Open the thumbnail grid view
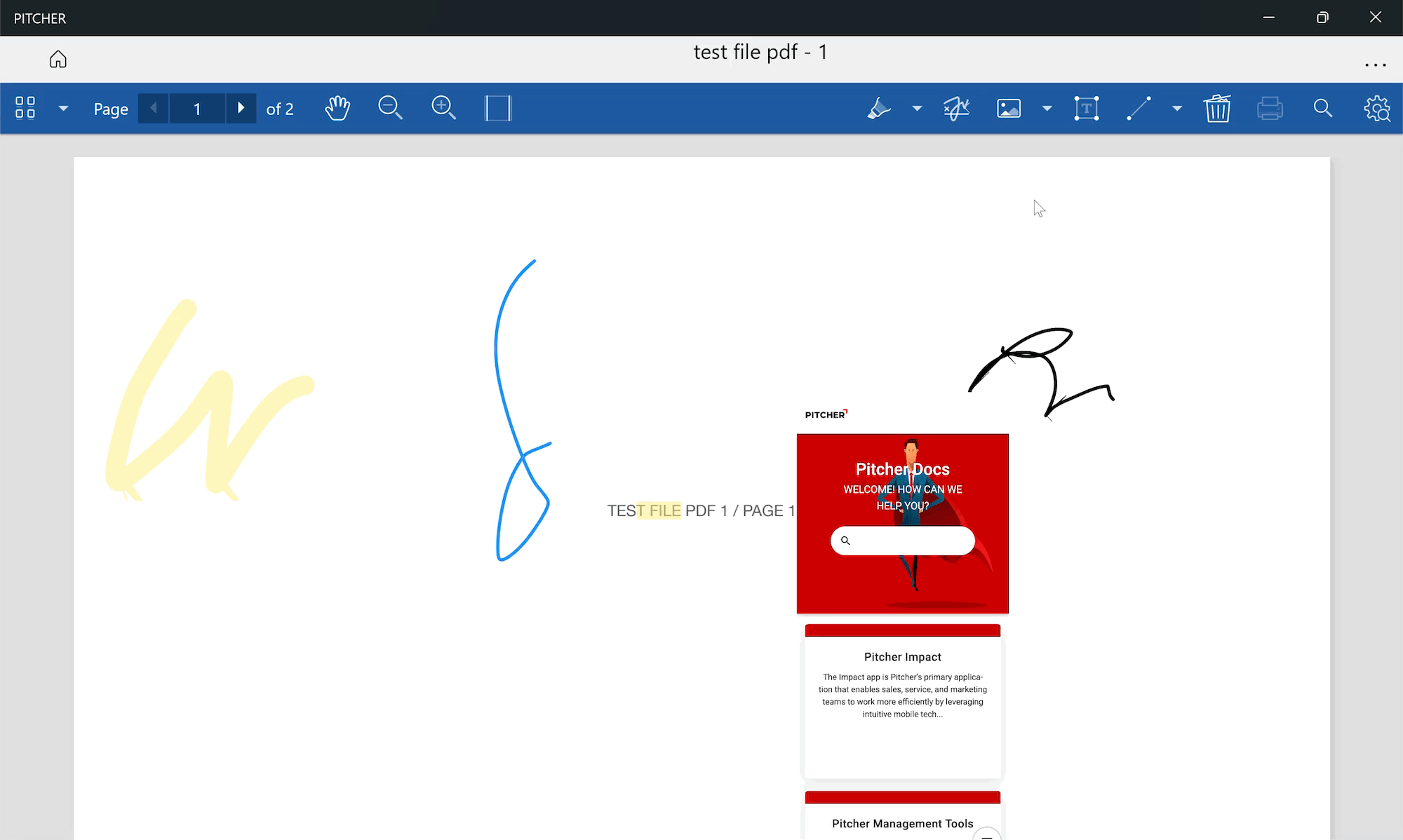Viewport: 1403px width, 840px height. point(25,108)
